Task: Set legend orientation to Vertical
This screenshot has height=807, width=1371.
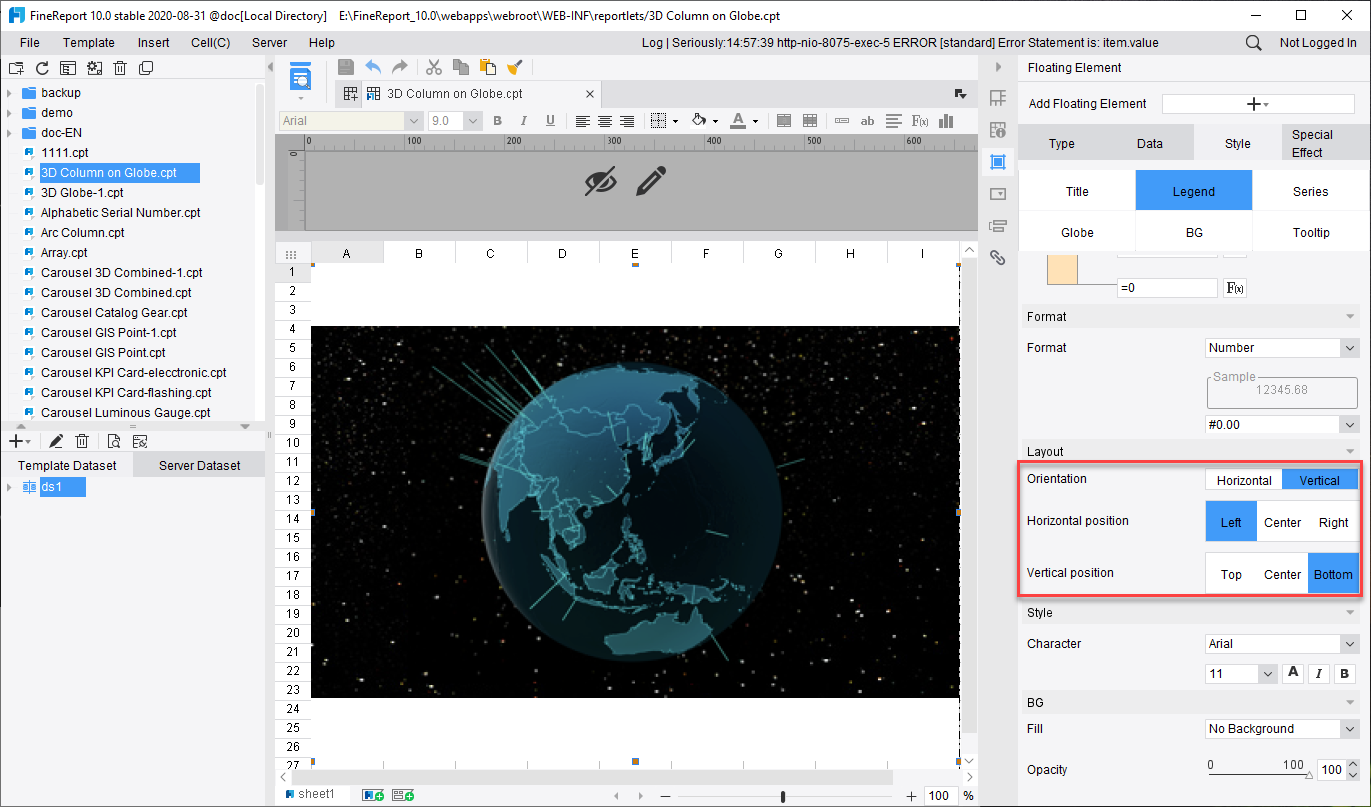Action: point(1320,480)
